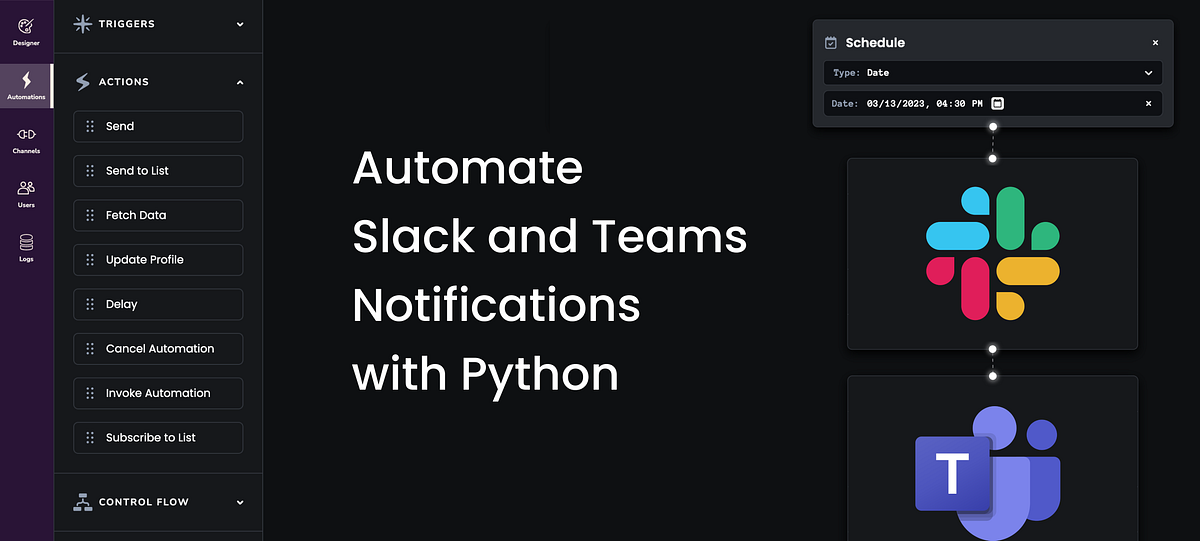Close the Schedule panel
This screenshot has width=1200, height=541.
pyautogui.click(x=1155, y=43)
